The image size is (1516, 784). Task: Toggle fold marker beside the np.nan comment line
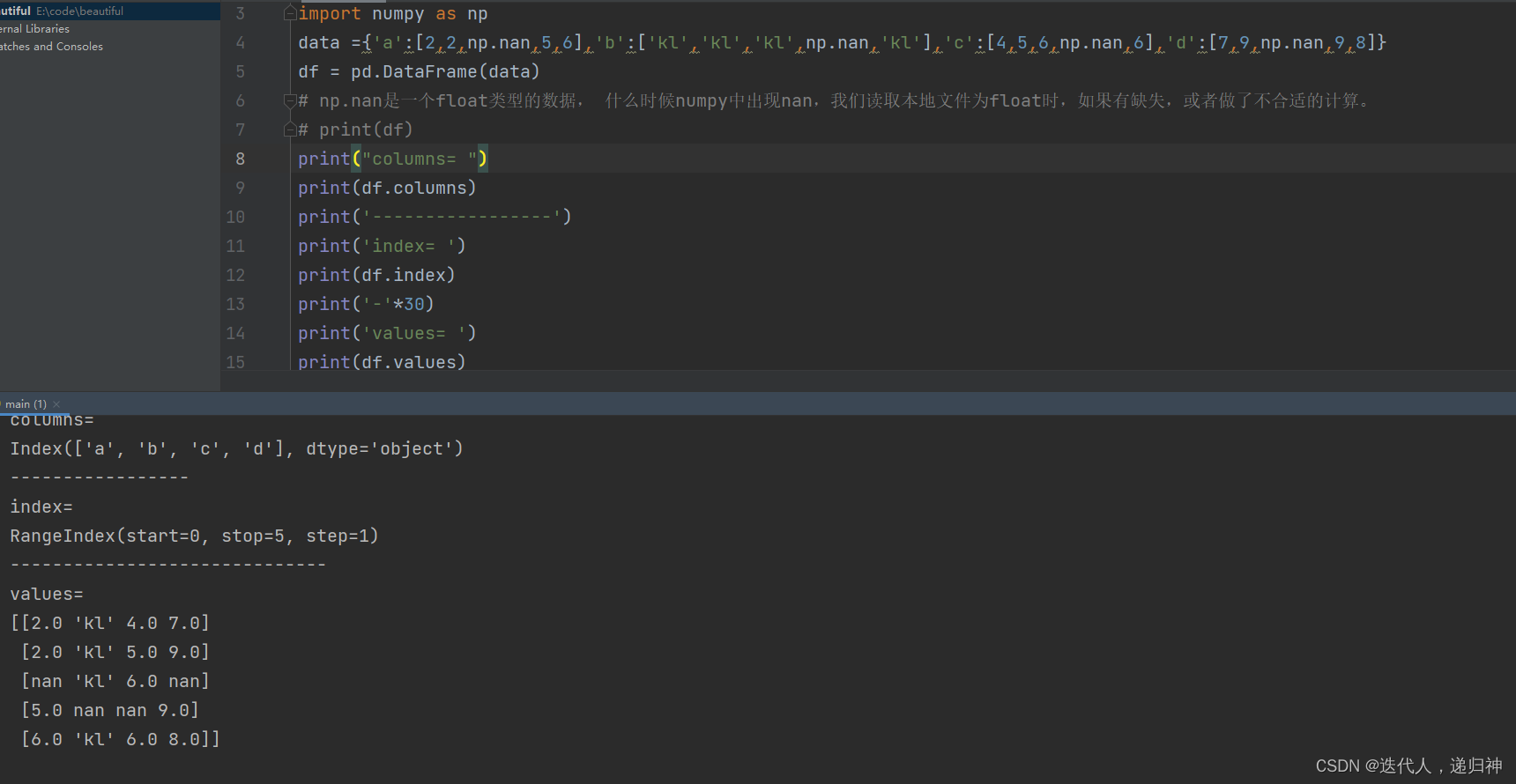[290, 101]
